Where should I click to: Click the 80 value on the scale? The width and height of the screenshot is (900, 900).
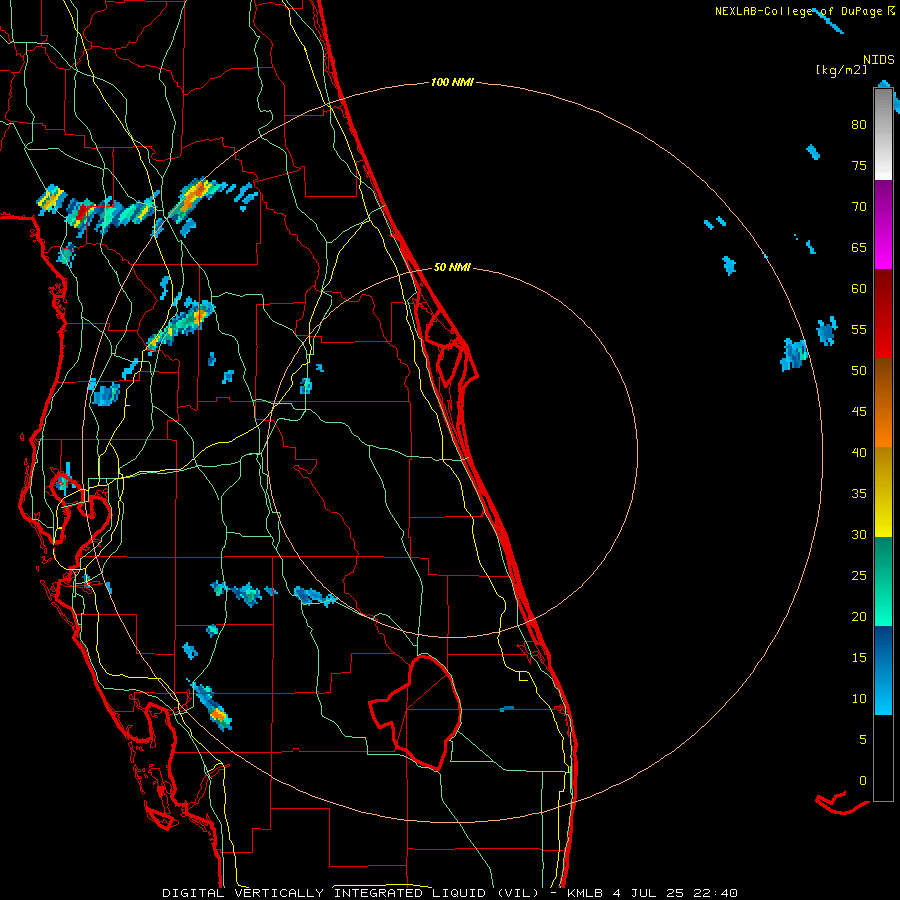(859, 125)
